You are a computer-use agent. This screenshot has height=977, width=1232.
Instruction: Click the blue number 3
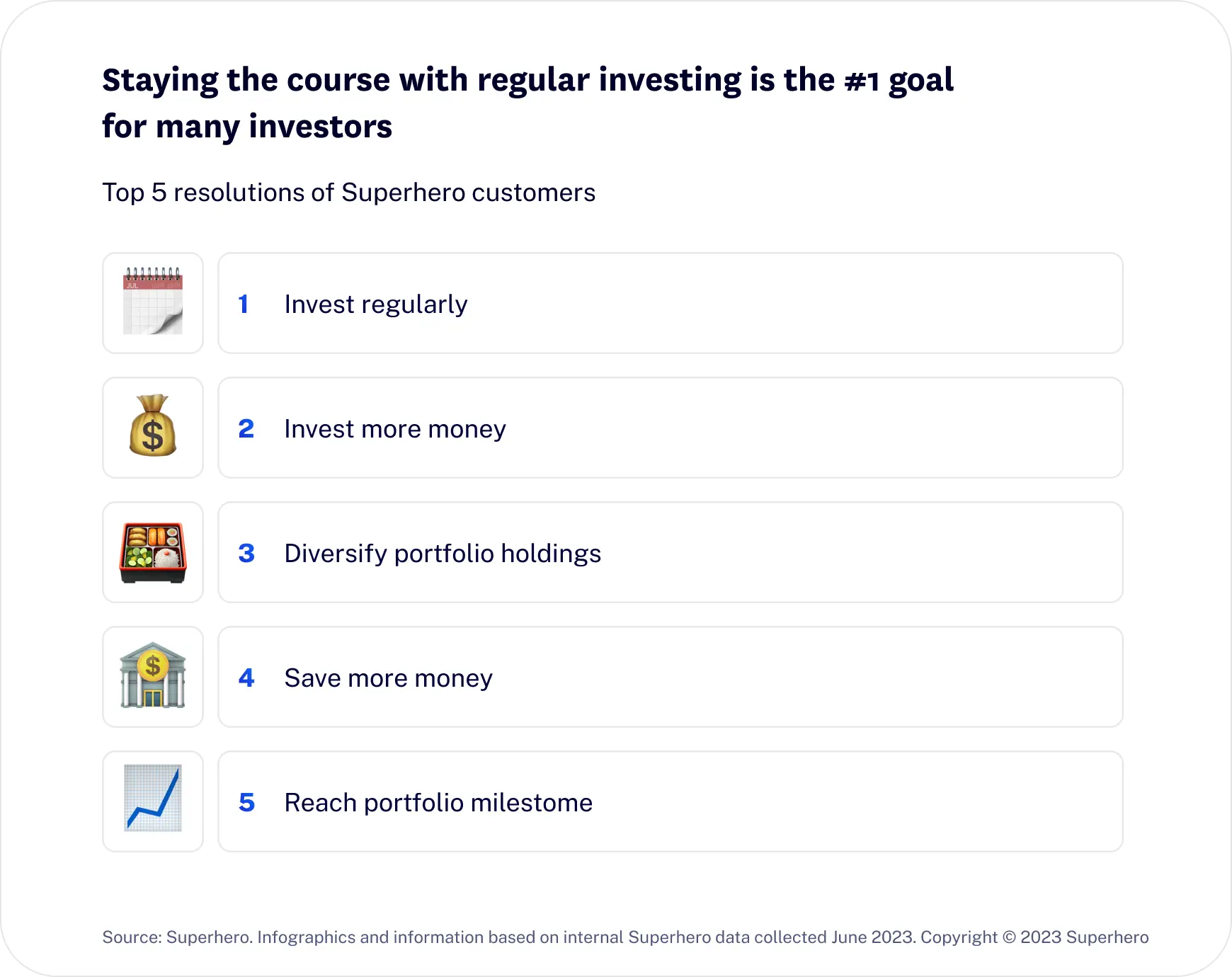click(x=246, y=553)
